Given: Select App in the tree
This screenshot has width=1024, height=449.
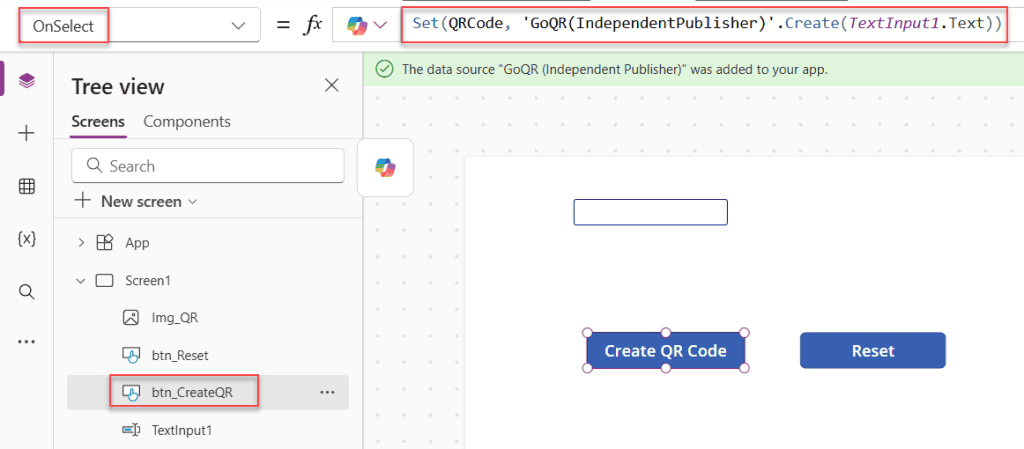Looking at the screenshot, I should point(137,243).
